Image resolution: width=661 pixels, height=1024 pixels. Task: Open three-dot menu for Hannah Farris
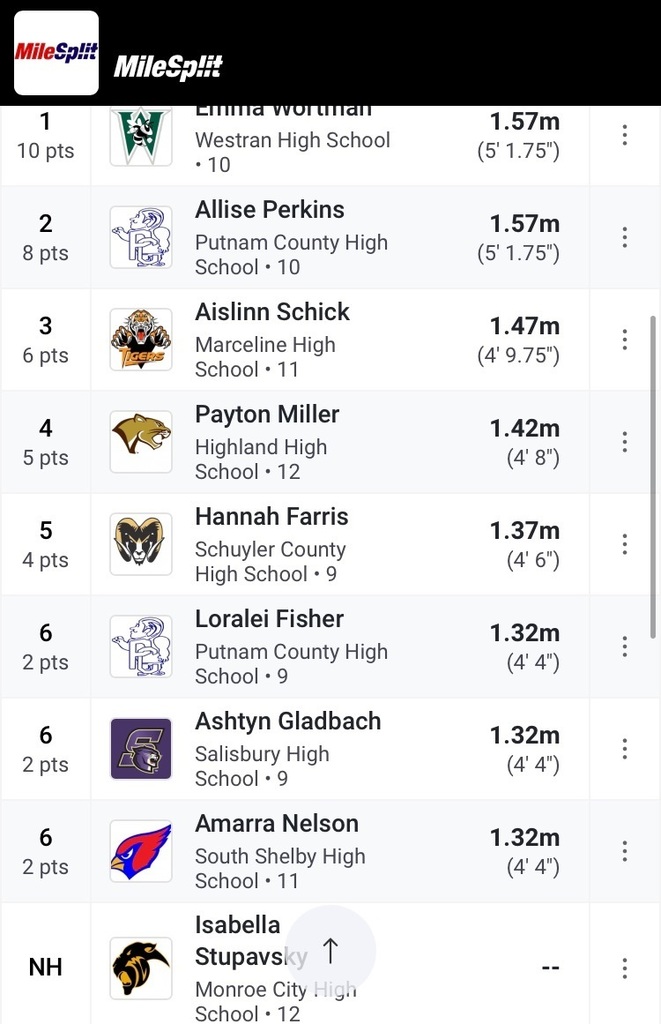pos(625,544)
